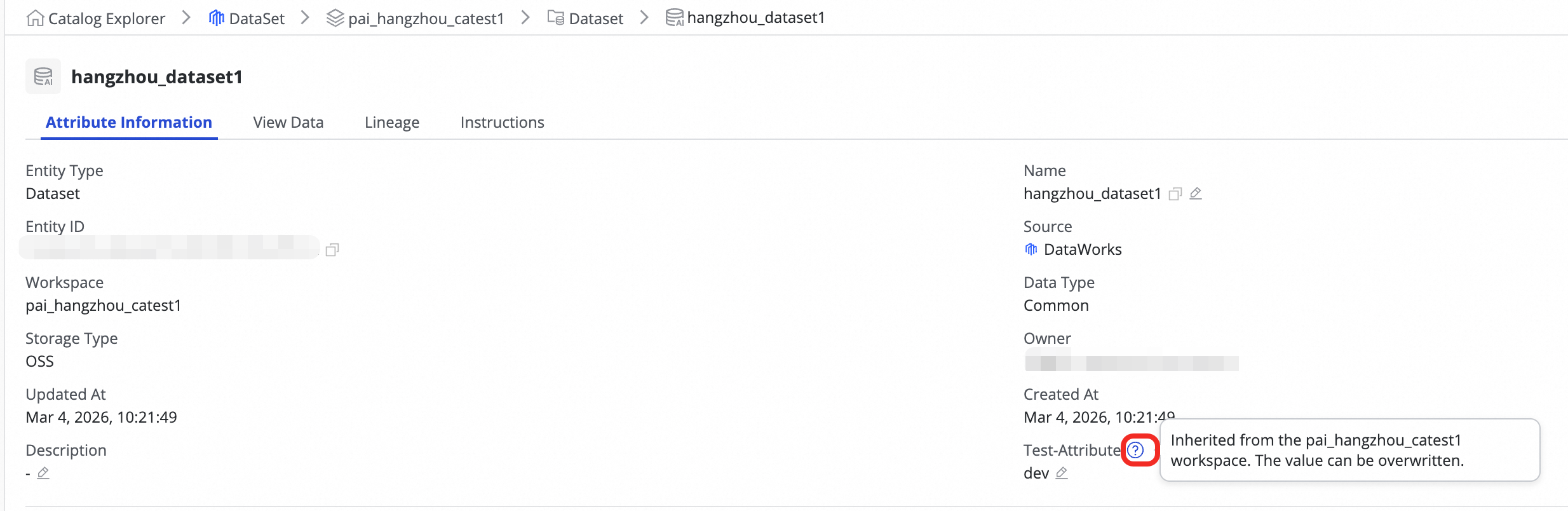This screenshot has height=511, width=1568.
Task: Click the Created At timestamp
Action: point(1099,417)
